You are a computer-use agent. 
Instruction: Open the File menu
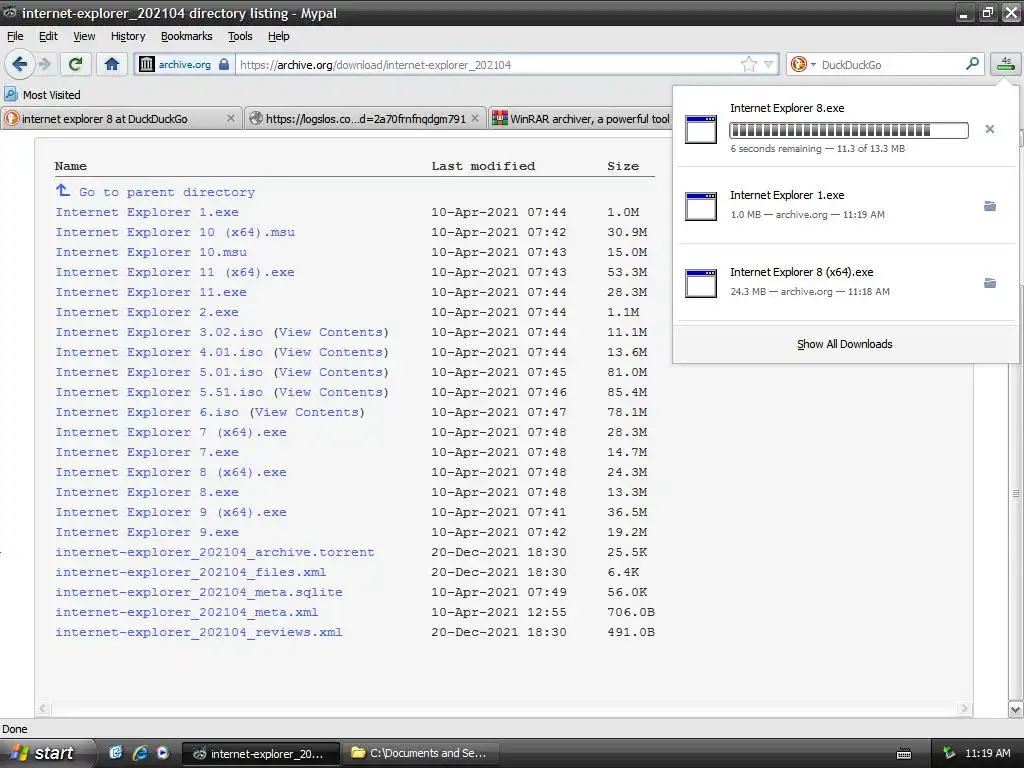coord(15,36)
